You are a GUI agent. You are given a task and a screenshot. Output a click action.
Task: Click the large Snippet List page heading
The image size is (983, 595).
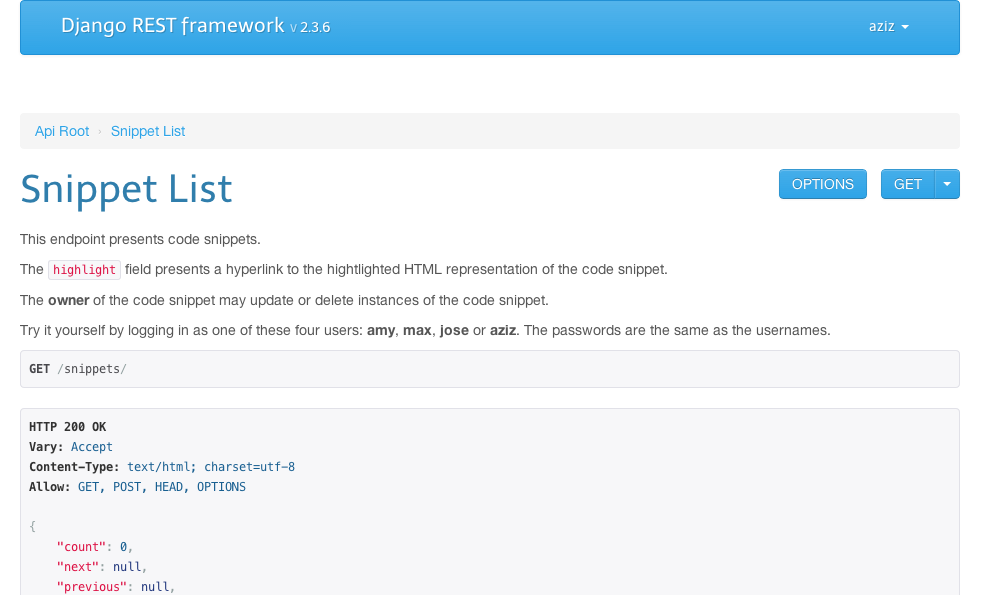pos(126,189)
